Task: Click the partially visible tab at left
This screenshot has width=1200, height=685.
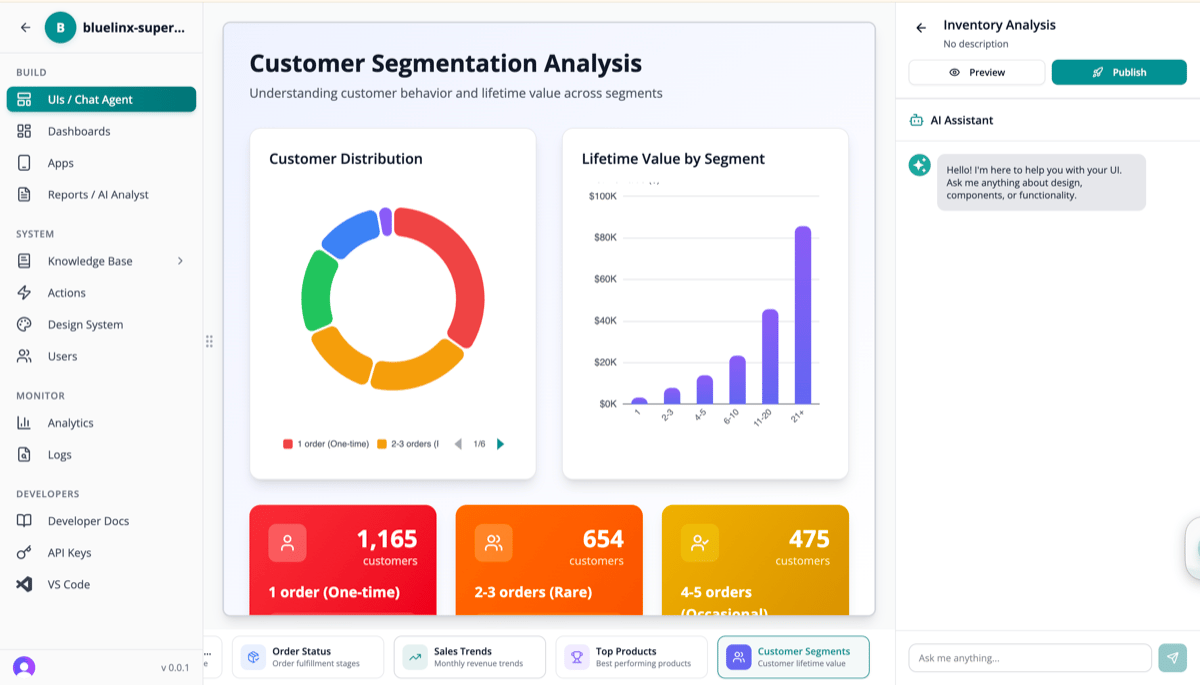Action: click(213, 657)
